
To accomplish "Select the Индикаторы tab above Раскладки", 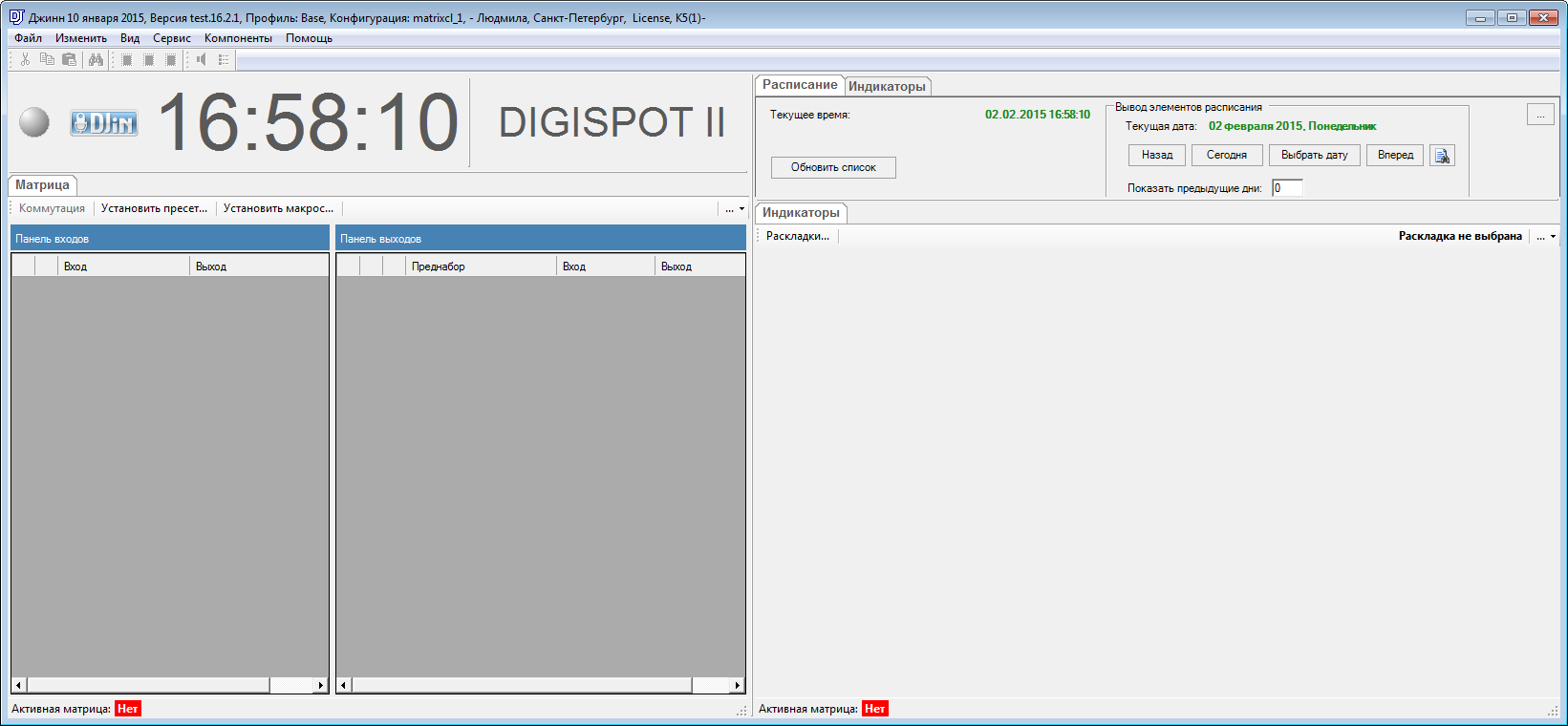I will [x=801, y=213].
